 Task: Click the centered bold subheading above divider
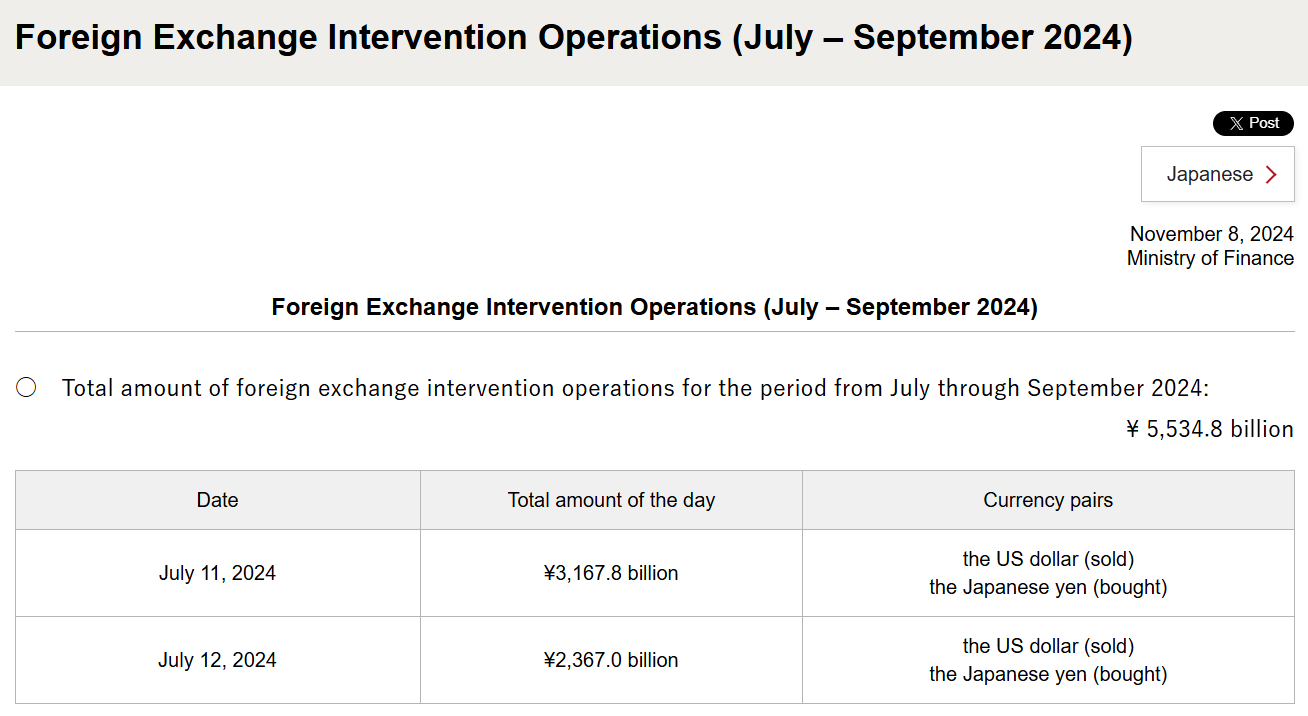pos(655,307)
